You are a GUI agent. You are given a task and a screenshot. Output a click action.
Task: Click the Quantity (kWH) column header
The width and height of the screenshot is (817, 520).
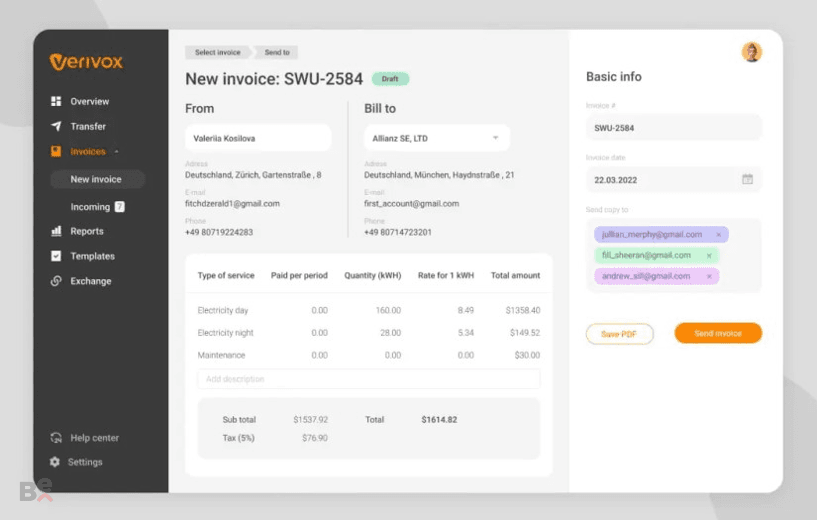pyautogui.click(x=373, y=275)
